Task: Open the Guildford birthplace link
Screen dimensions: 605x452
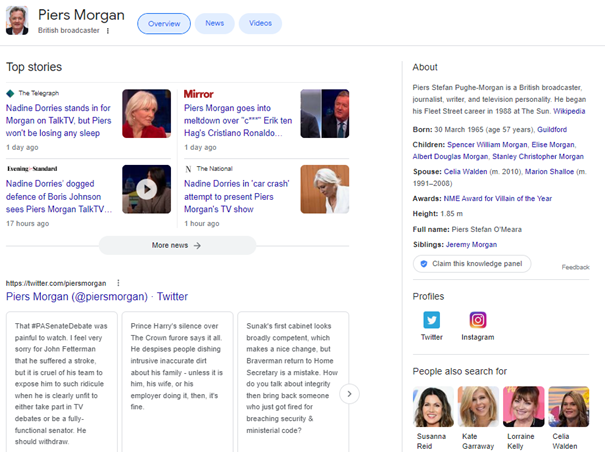Action: tap(552, 129)
